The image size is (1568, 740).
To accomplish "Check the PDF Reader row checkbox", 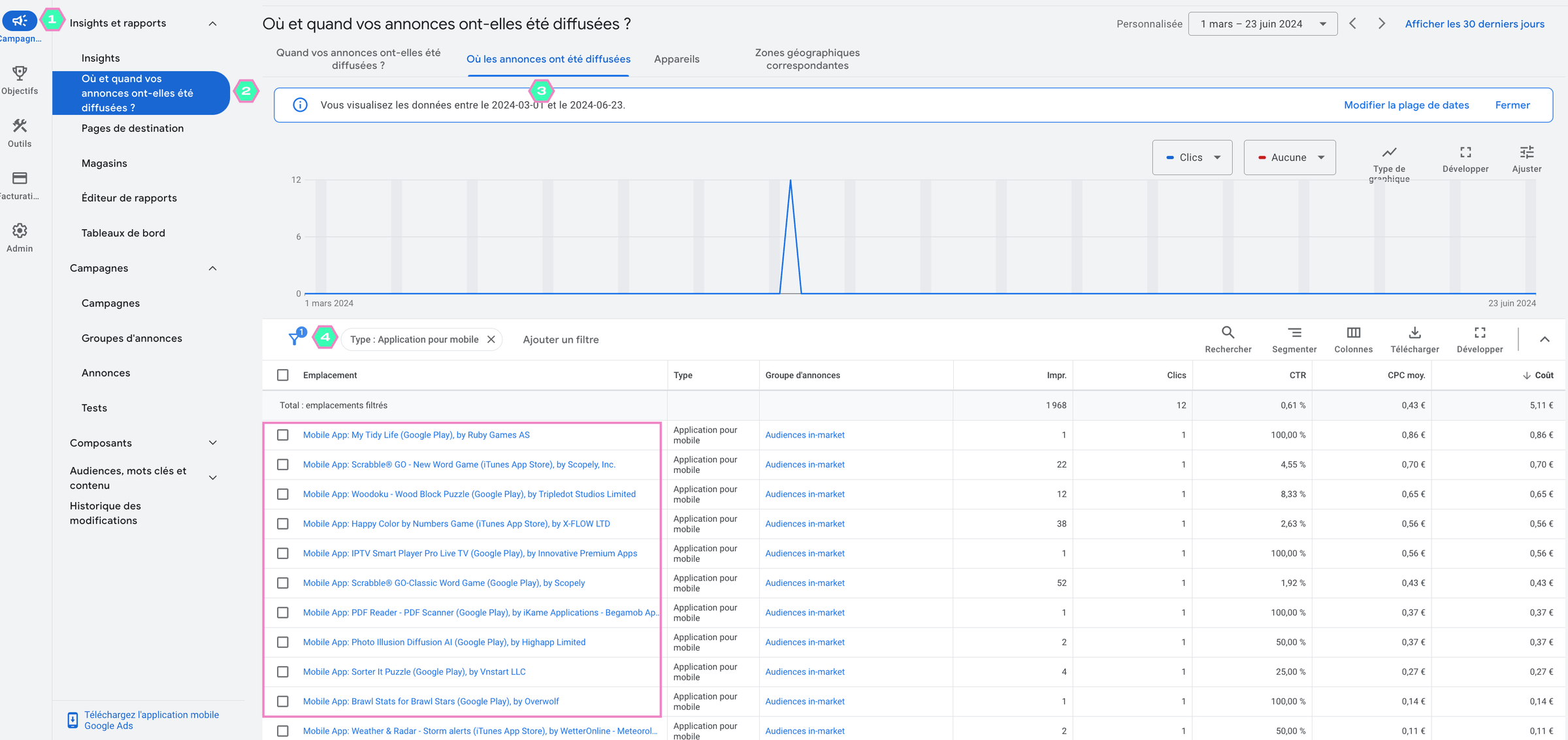I will [283, 613].
